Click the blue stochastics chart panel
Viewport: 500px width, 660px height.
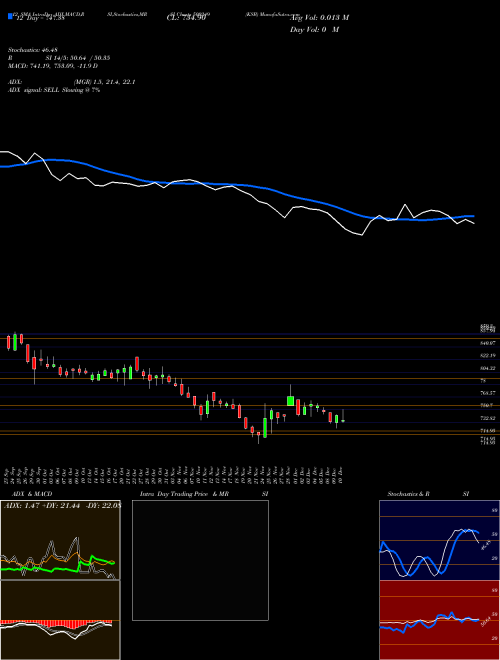click(439, 540)
